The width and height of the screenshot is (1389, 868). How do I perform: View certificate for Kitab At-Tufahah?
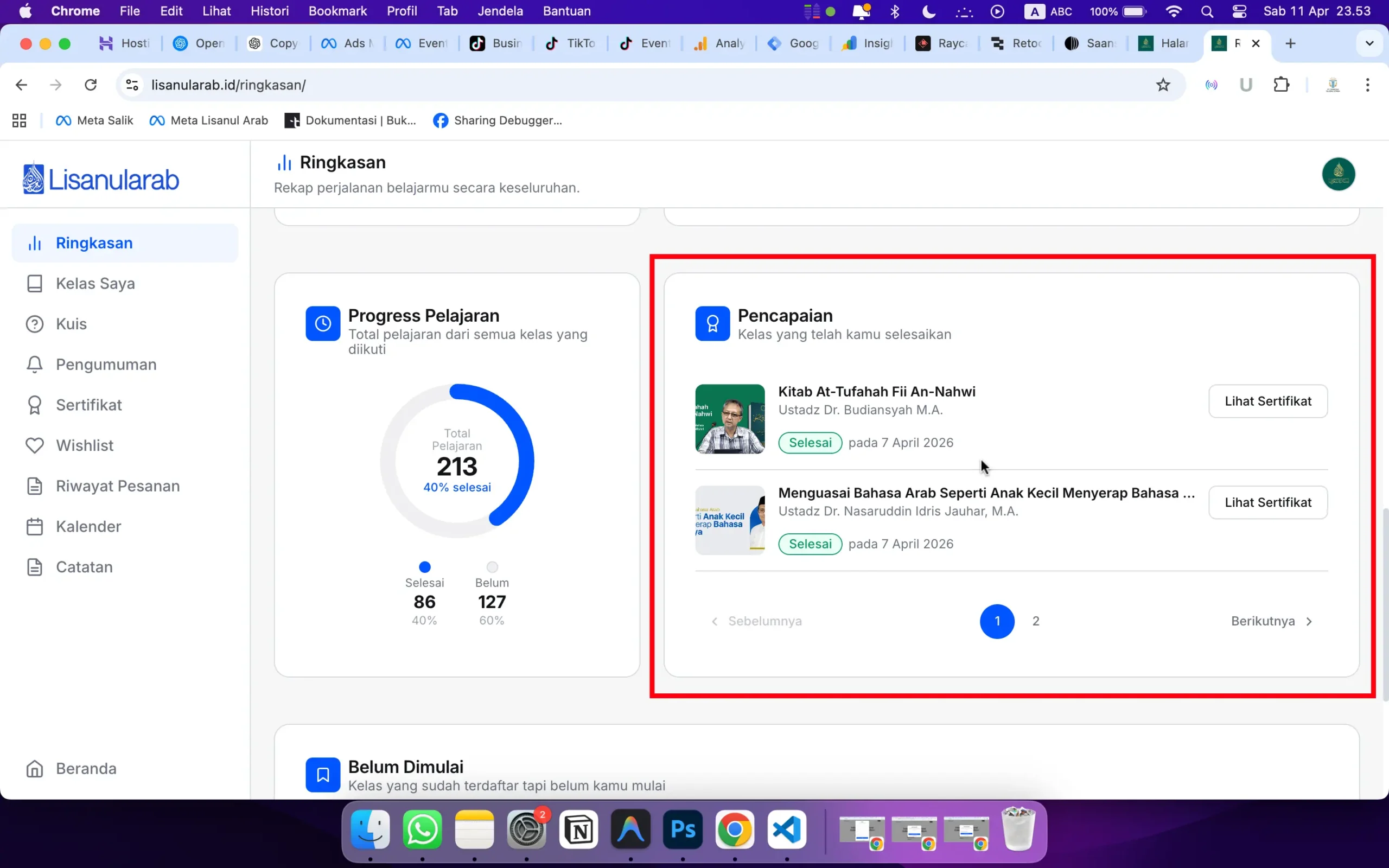coord(1268,401)
